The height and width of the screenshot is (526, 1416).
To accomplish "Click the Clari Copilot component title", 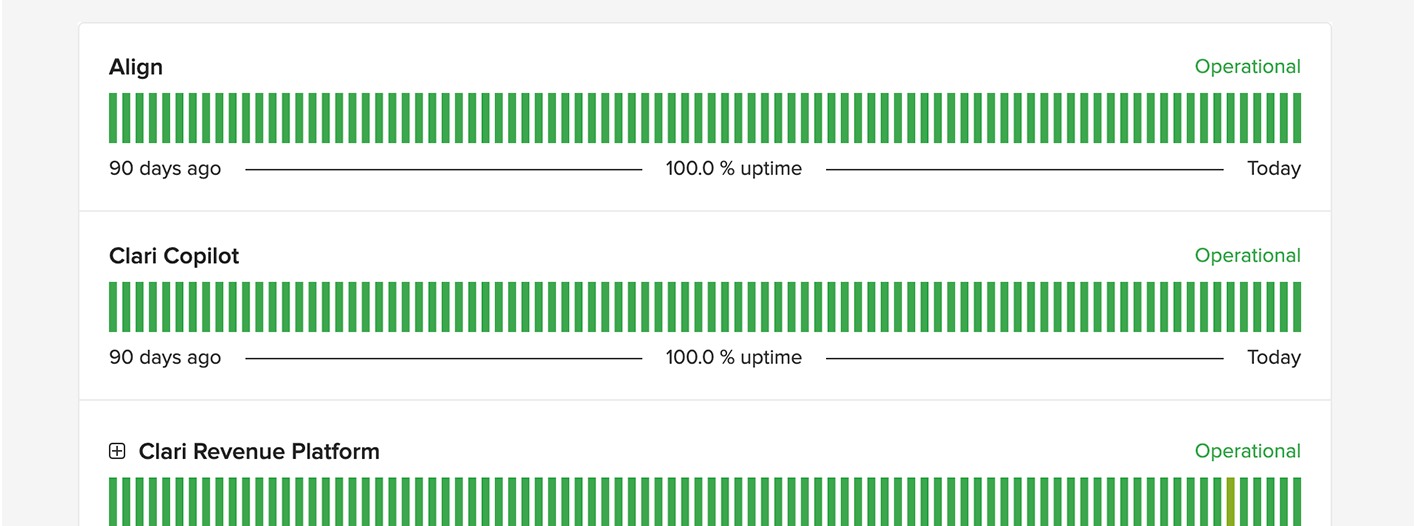I will [174, 256].
